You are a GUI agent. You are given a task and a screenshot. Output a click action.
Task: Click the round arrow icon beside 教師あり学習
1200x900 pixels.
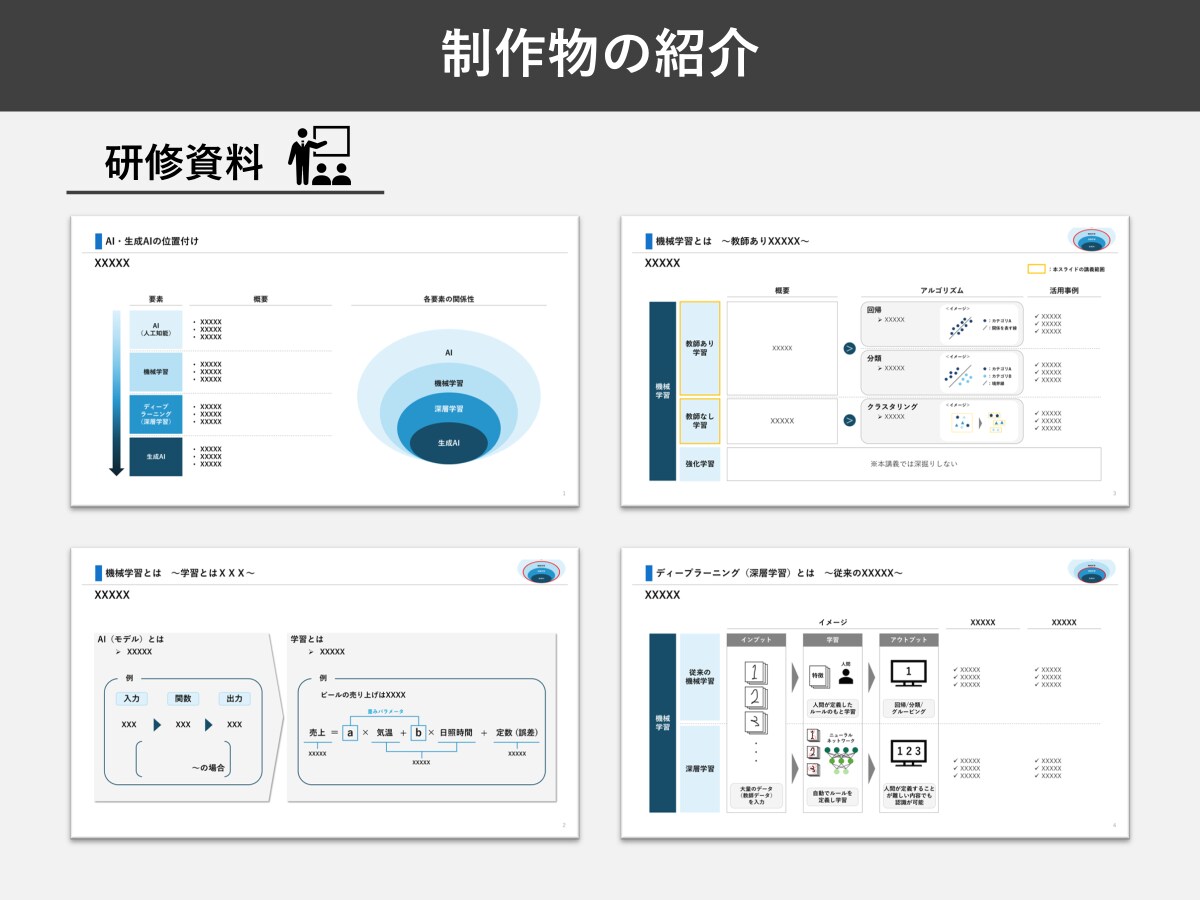(850, 348)
